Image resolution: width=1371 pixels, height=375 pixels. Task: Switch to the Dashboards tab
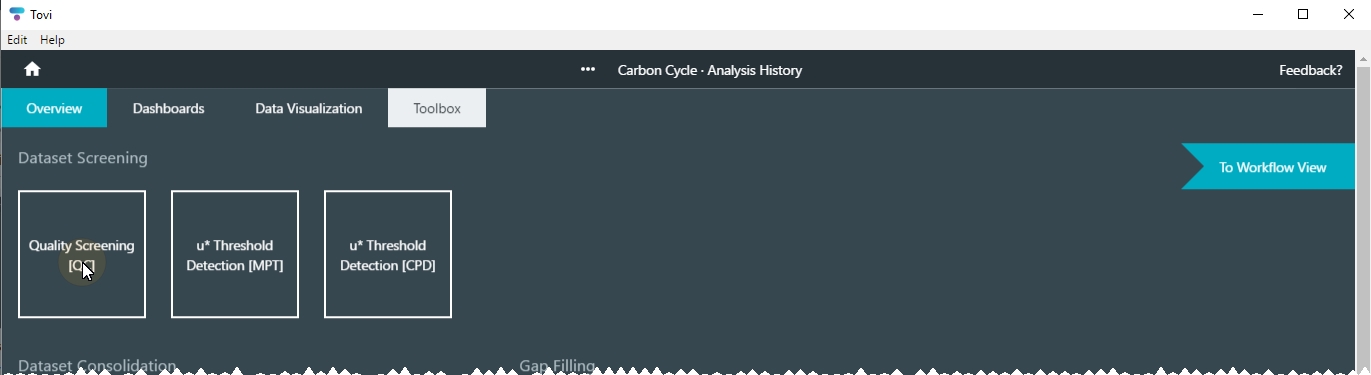tap(168, 108)
